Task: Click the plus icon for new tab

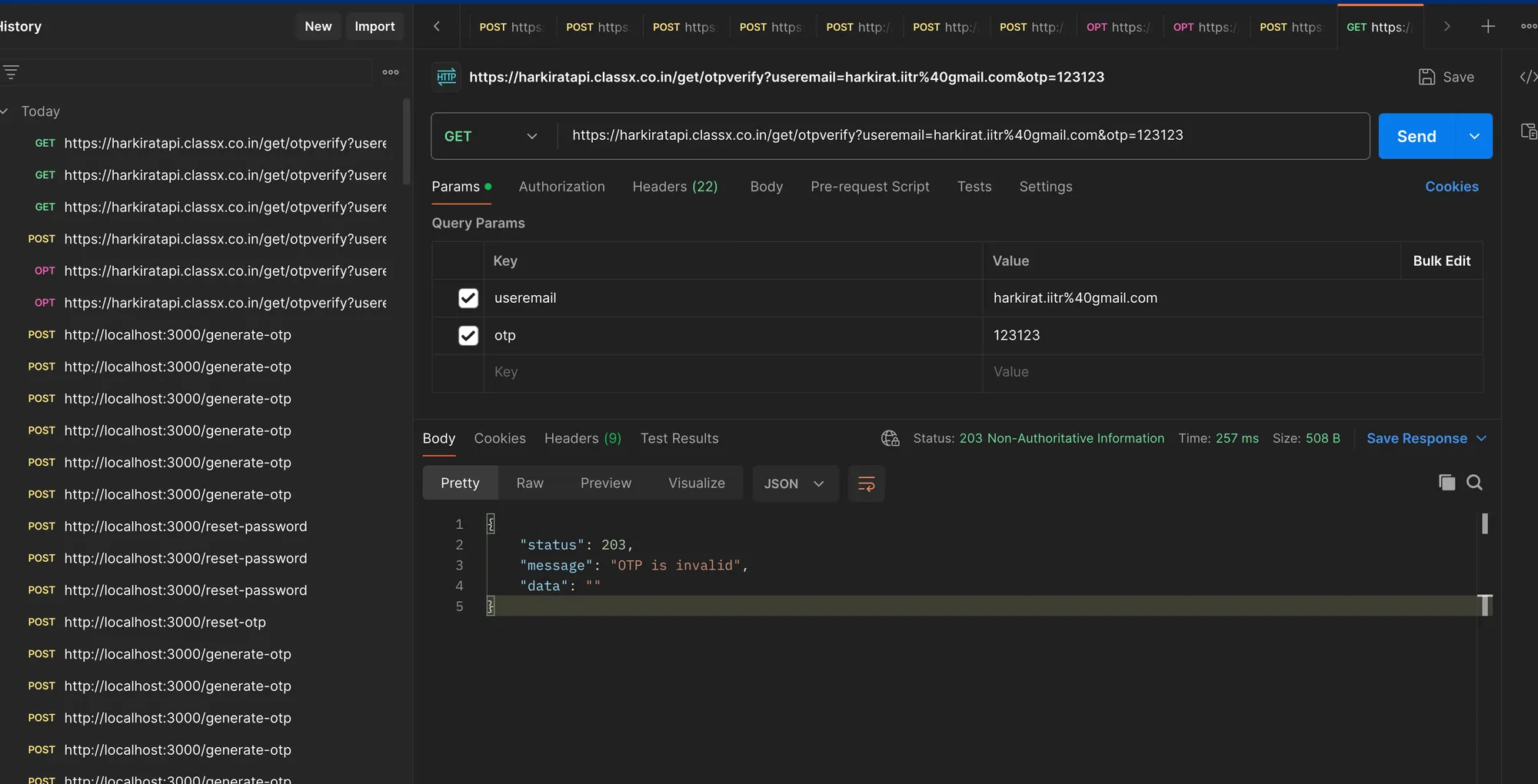Action: click(1488, 27)
